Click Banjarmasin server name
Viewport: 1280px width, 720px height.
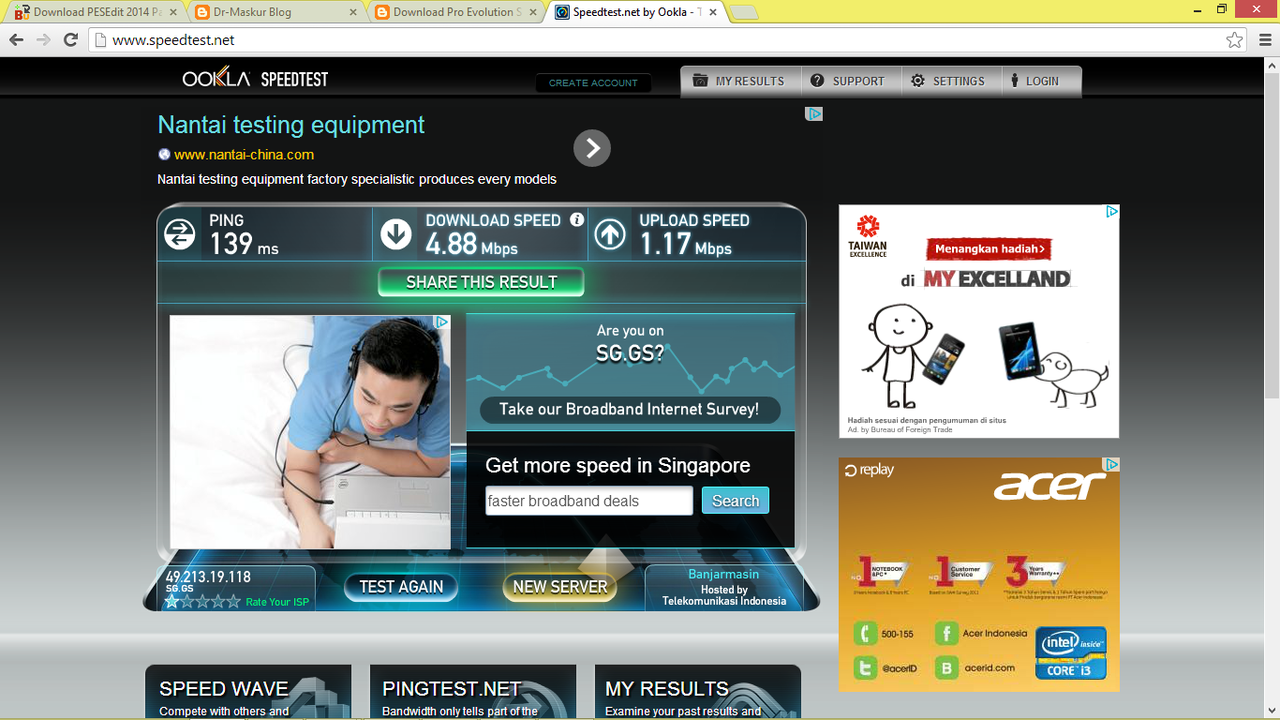point(724,574)
